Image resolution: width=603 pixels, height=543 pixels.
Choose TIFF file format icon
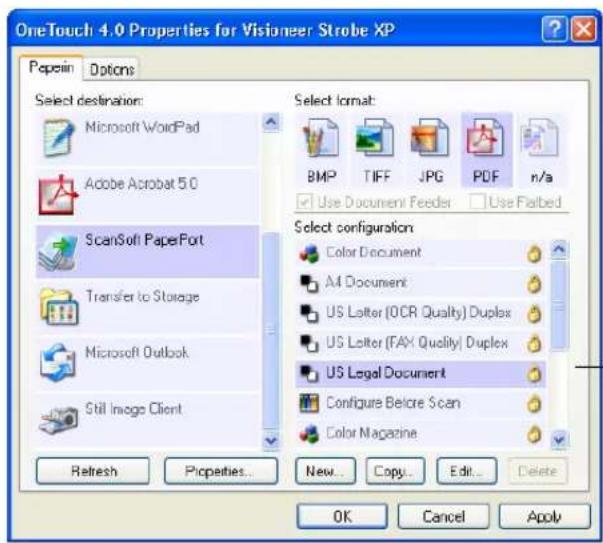[375, 138]
